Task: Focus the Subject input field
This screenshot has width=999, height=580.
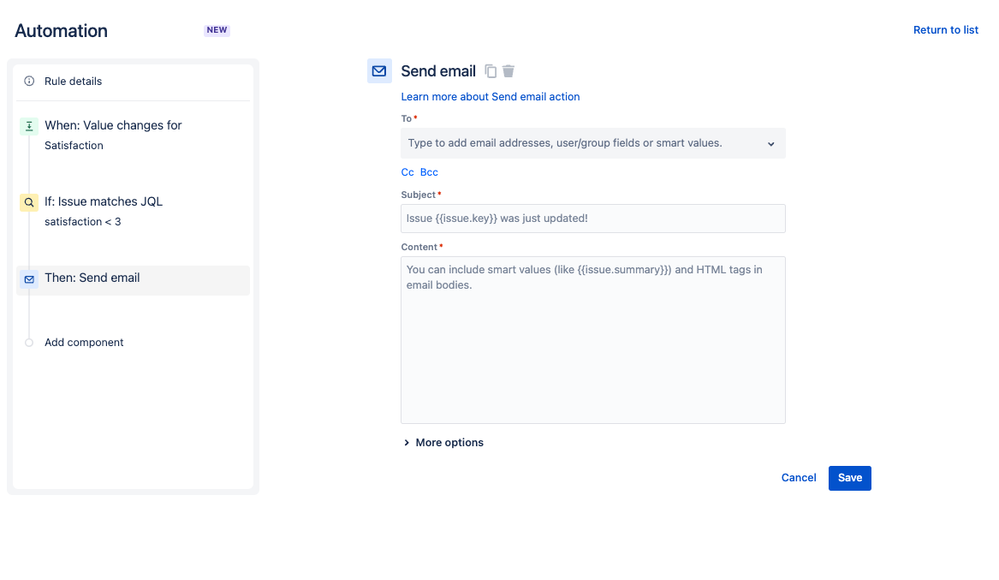Action: [593, 219]
